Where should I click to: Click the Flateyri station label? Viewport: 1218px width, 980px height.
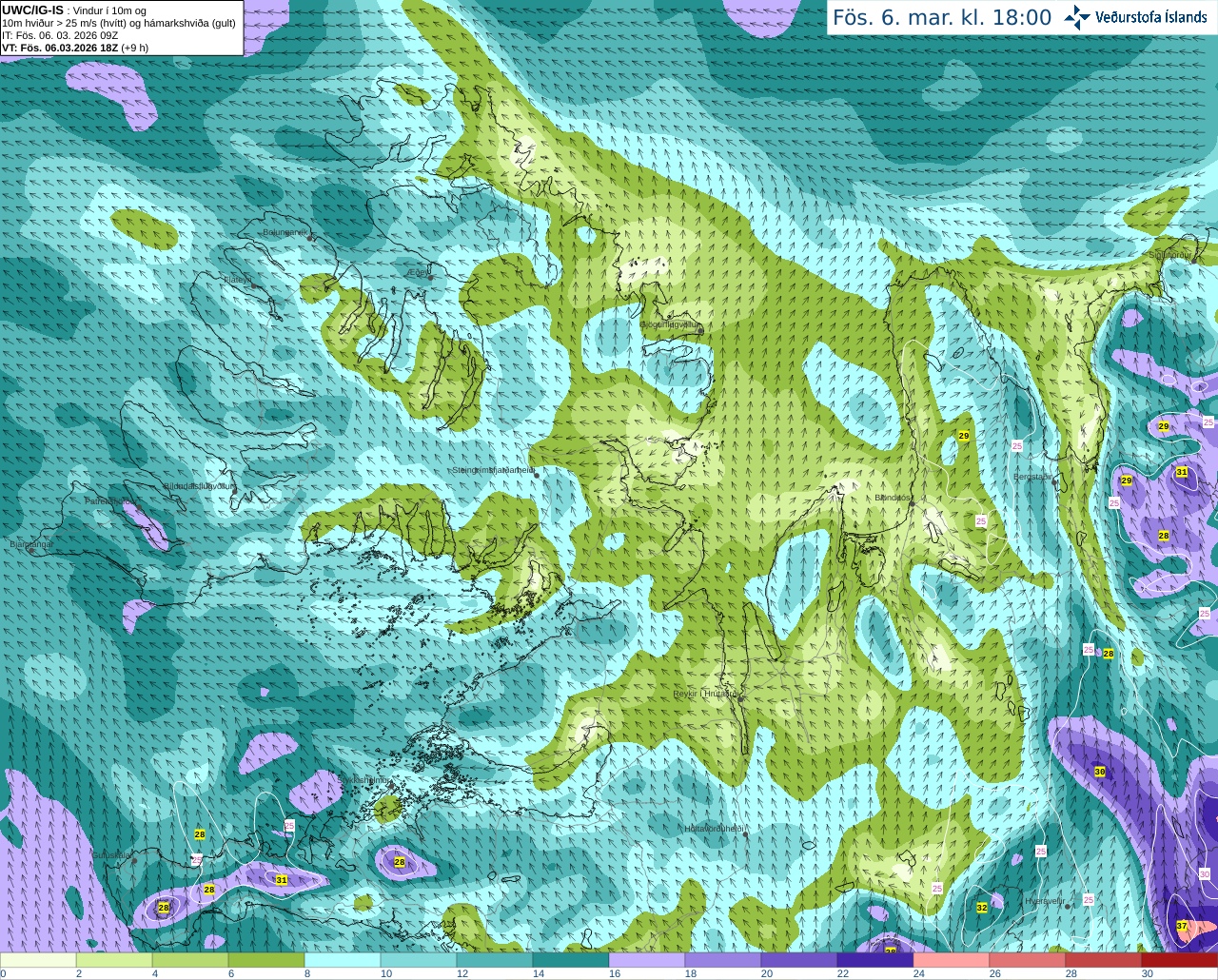238,280
